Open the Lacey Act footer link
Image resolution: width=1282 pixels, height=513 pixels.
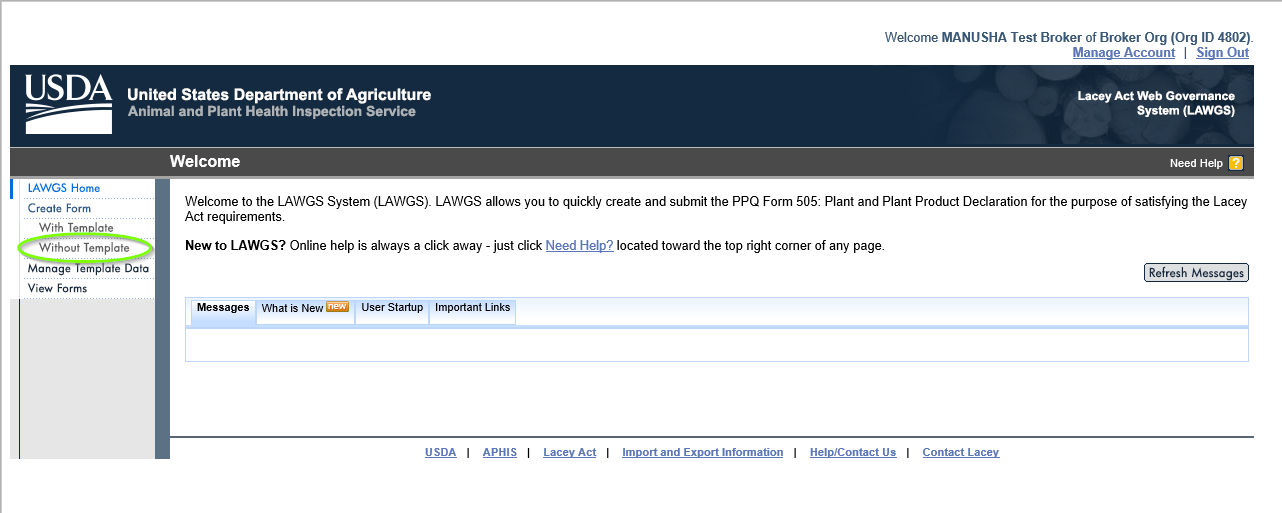point(570,452)
